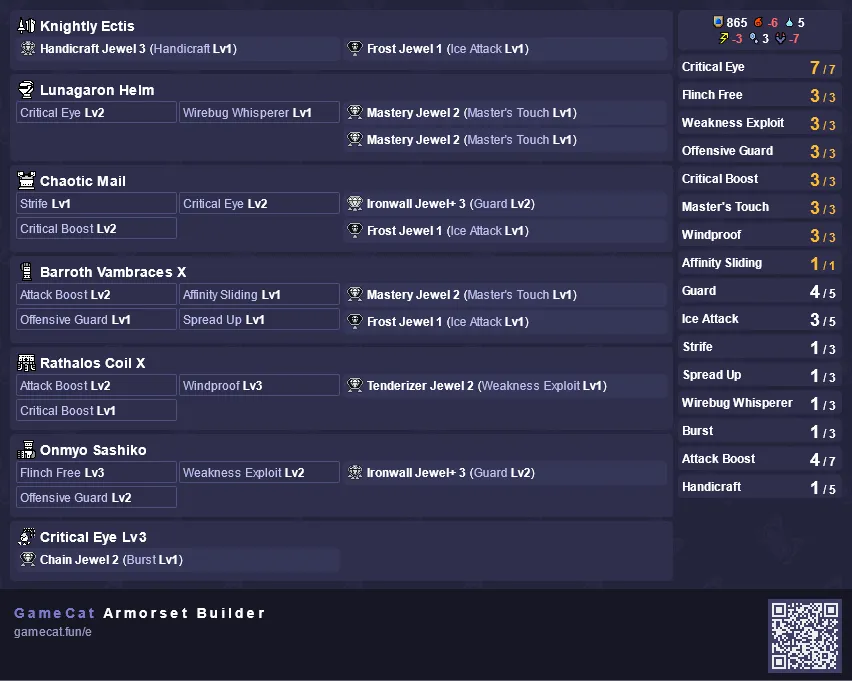Click the Rathalos Coil X waist icon
Viewport: 852px width, 681px height.
(x=26, y=363)
